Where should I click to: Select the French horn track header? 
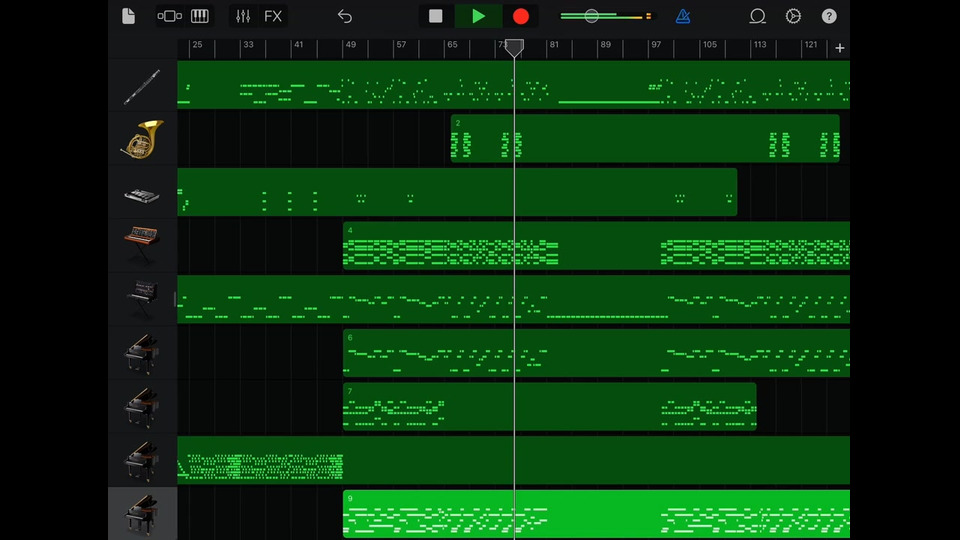click(x=143, y=139)
